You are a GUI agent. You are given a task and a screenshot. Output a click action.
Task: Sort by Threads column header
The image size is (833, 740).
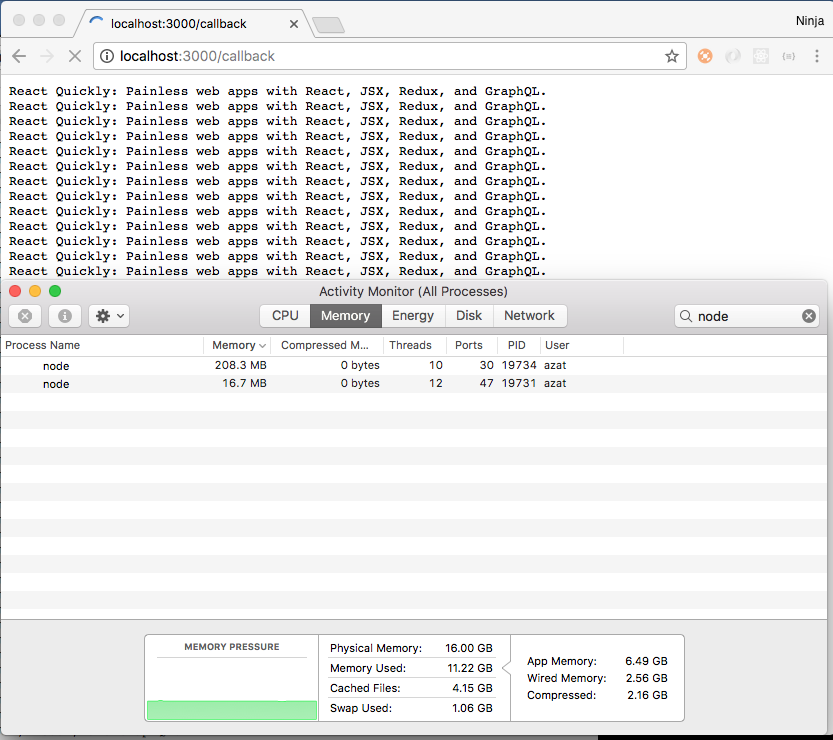[x=414, y=345]
